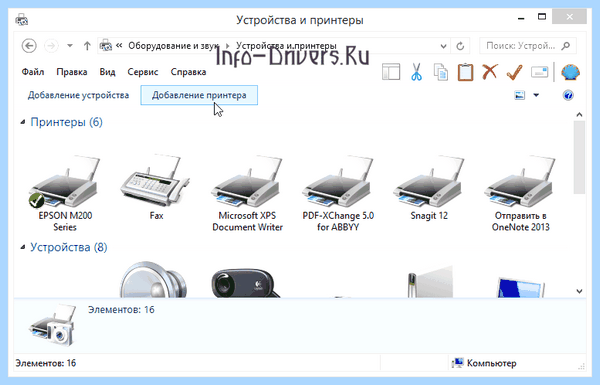Expand the address bar history dropdown
600x385 pixels.
click(x=443, y=46)
